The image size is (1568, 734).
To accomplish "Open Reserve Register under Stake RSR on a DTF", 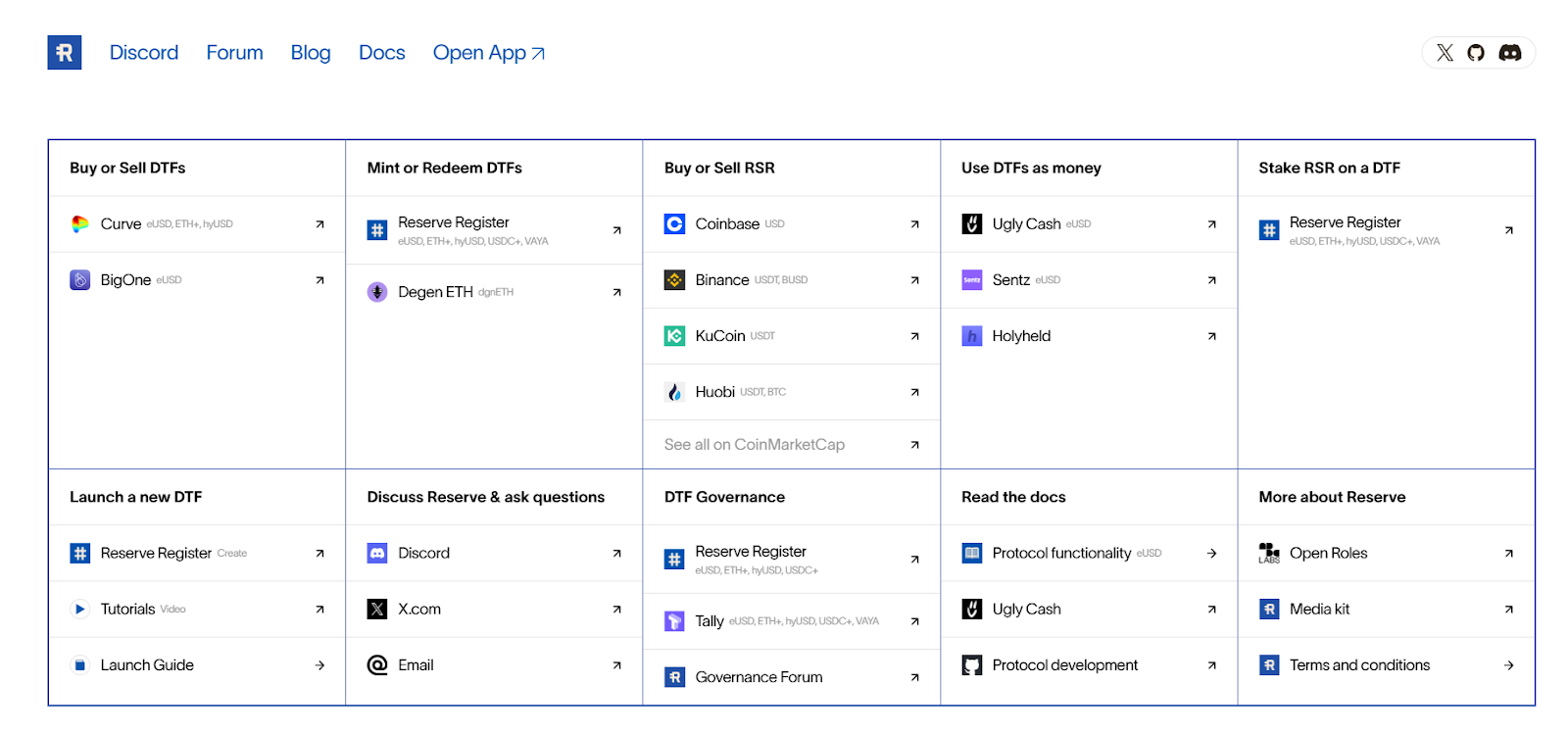I will click(x=1386, y=230).
